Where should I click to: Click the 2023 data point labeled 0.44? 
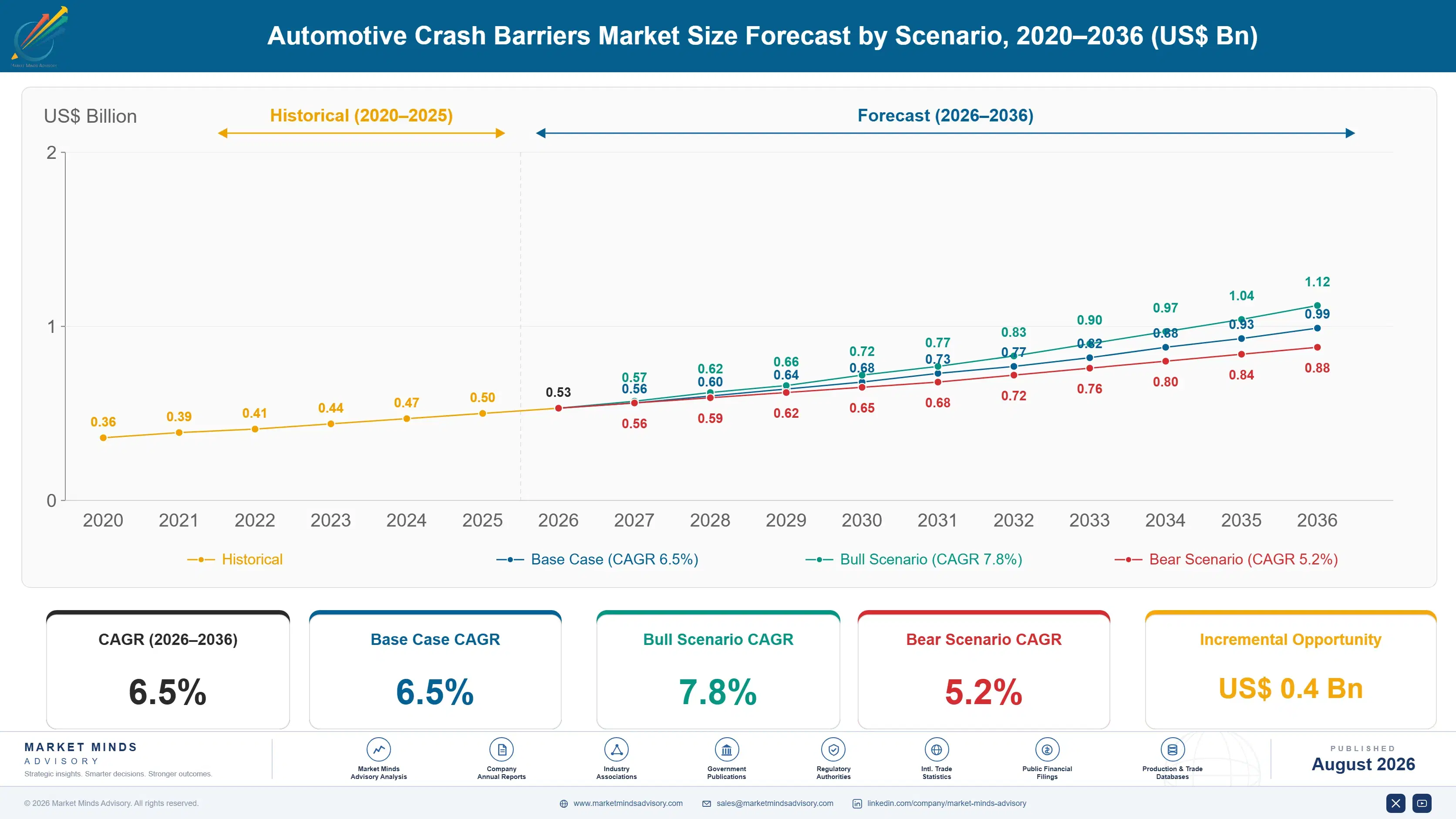pos(330,423)
